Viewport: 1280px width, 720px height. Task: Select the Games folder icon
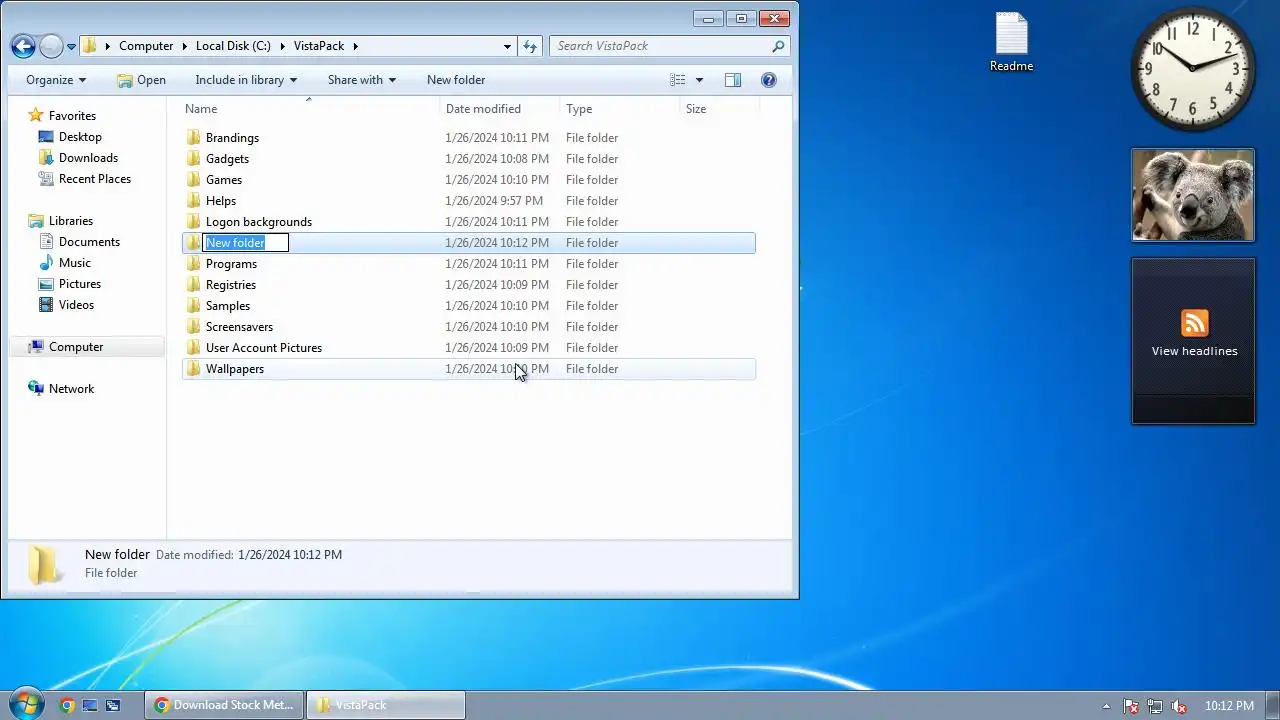point(194,180)
